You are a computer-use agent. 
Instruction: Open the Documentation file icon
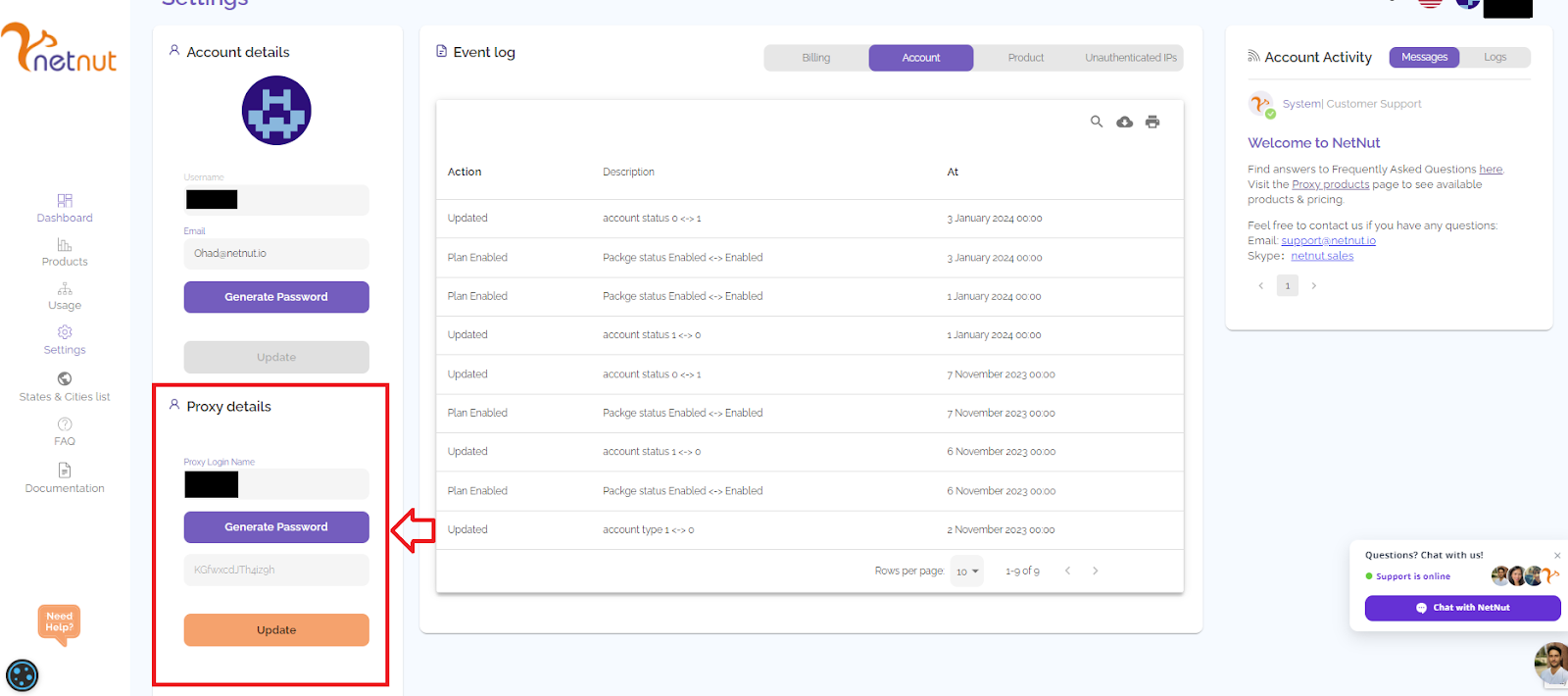tap(65, 471)
